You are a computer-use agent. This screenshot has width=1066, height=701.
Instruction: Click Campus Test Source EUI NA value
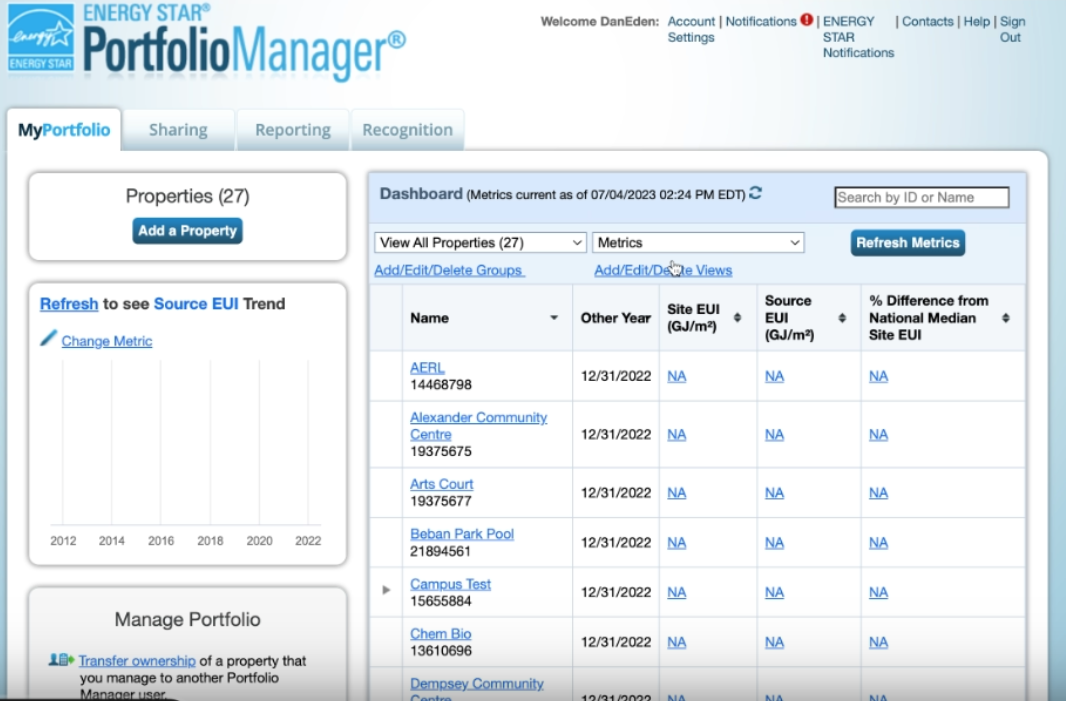(x=774, y=592)
